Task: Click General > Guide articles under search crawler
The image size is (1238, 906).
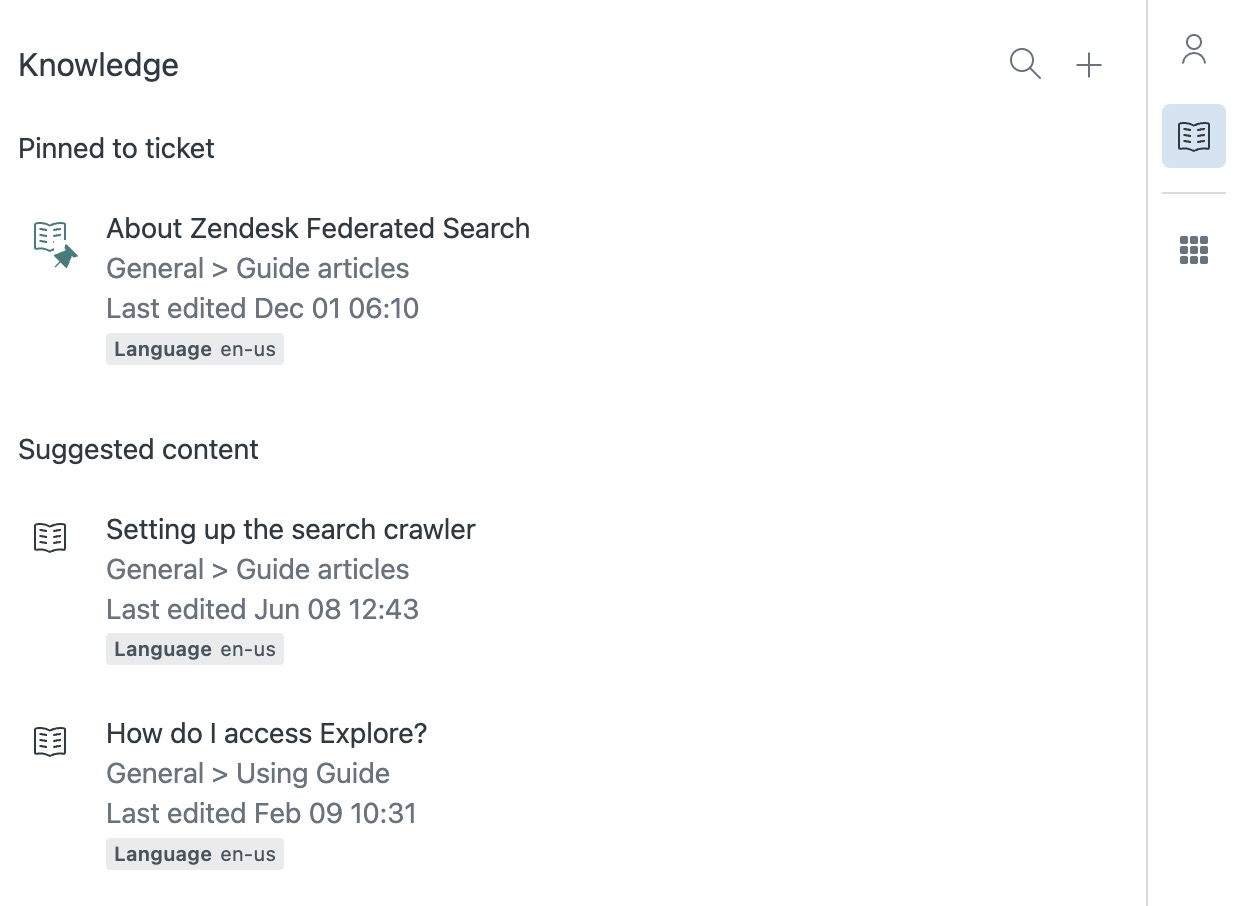Action: click(257, 569)
